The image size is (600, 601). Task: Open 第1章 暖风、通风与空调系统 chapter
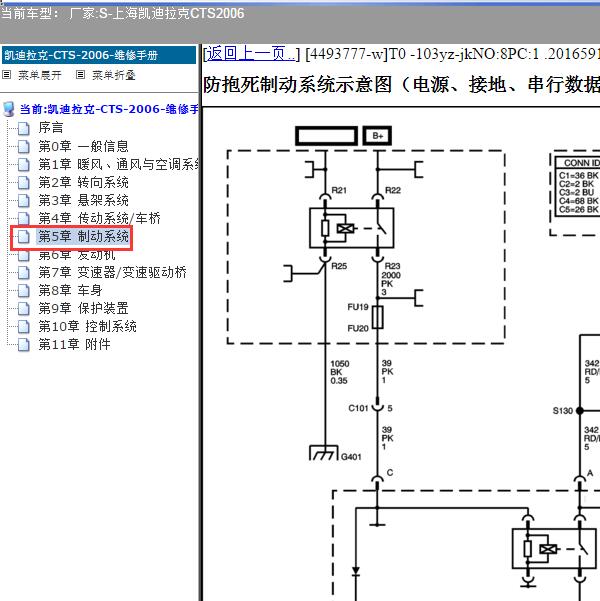tap(118, 164)
